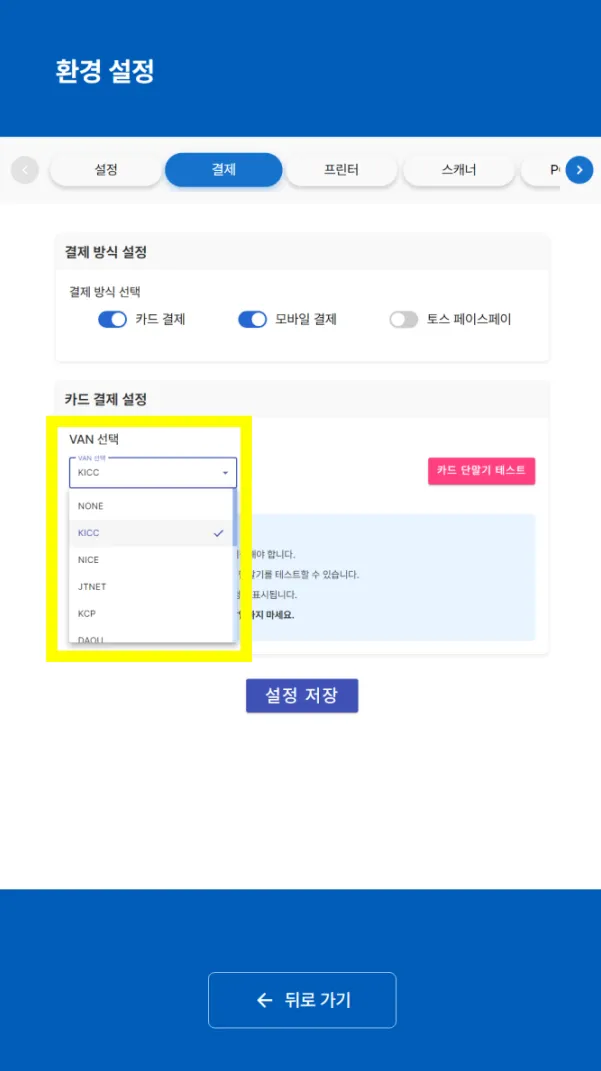
Task: Open the 스캐너 tab
Action: (459, 170)
